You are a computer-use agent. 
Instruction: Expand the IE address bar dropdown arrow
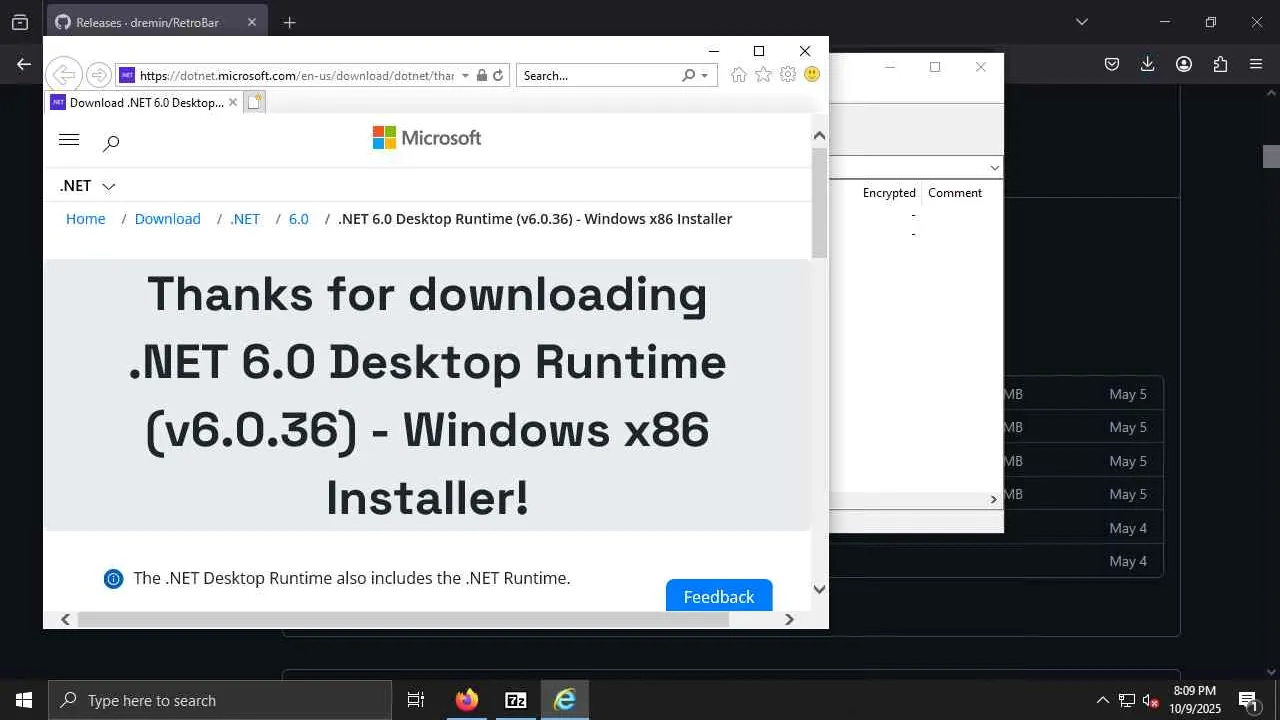click(465, 75)
